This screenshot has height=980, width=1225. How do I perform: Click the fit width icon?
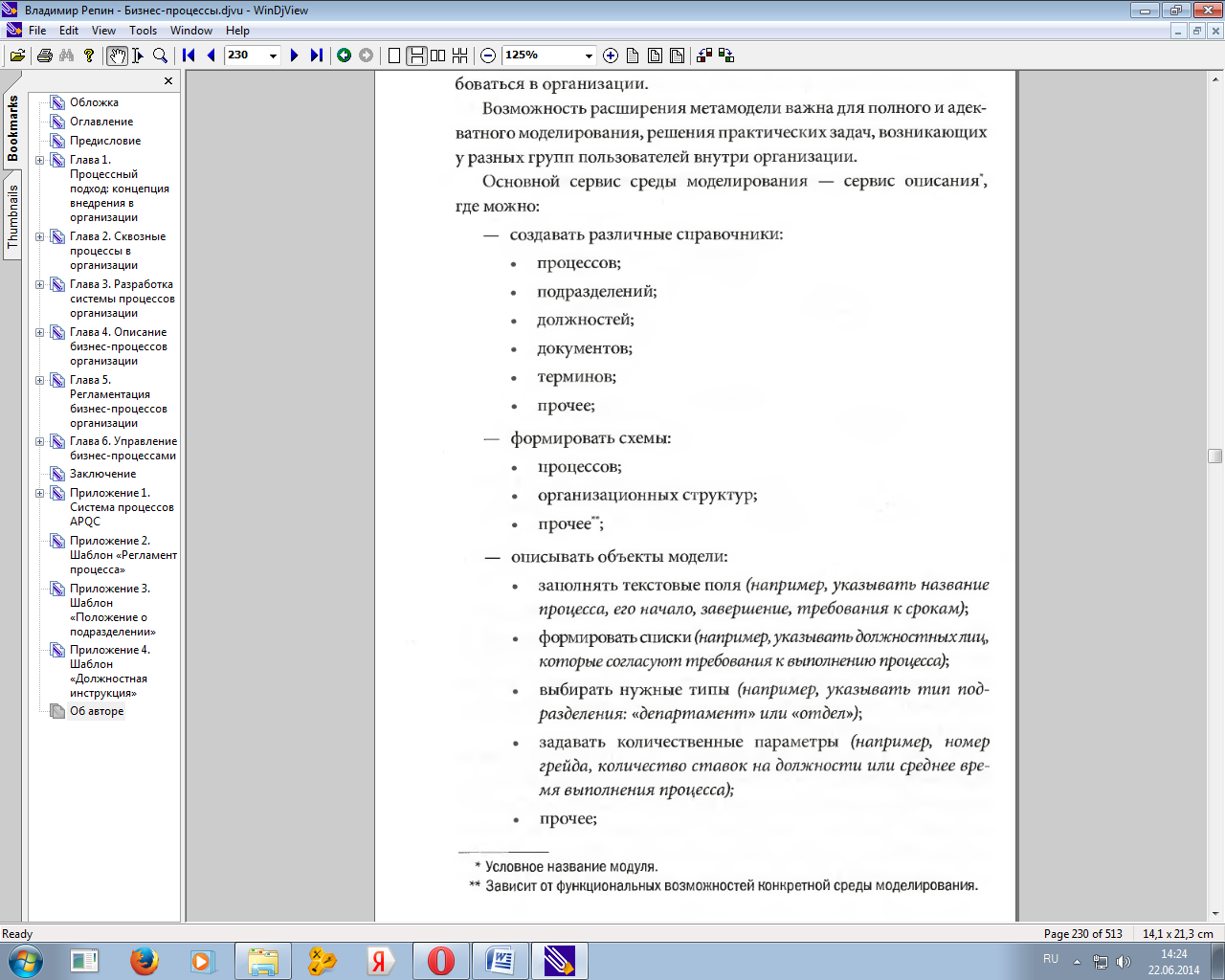pyautogui.click(x=677, y=56)
